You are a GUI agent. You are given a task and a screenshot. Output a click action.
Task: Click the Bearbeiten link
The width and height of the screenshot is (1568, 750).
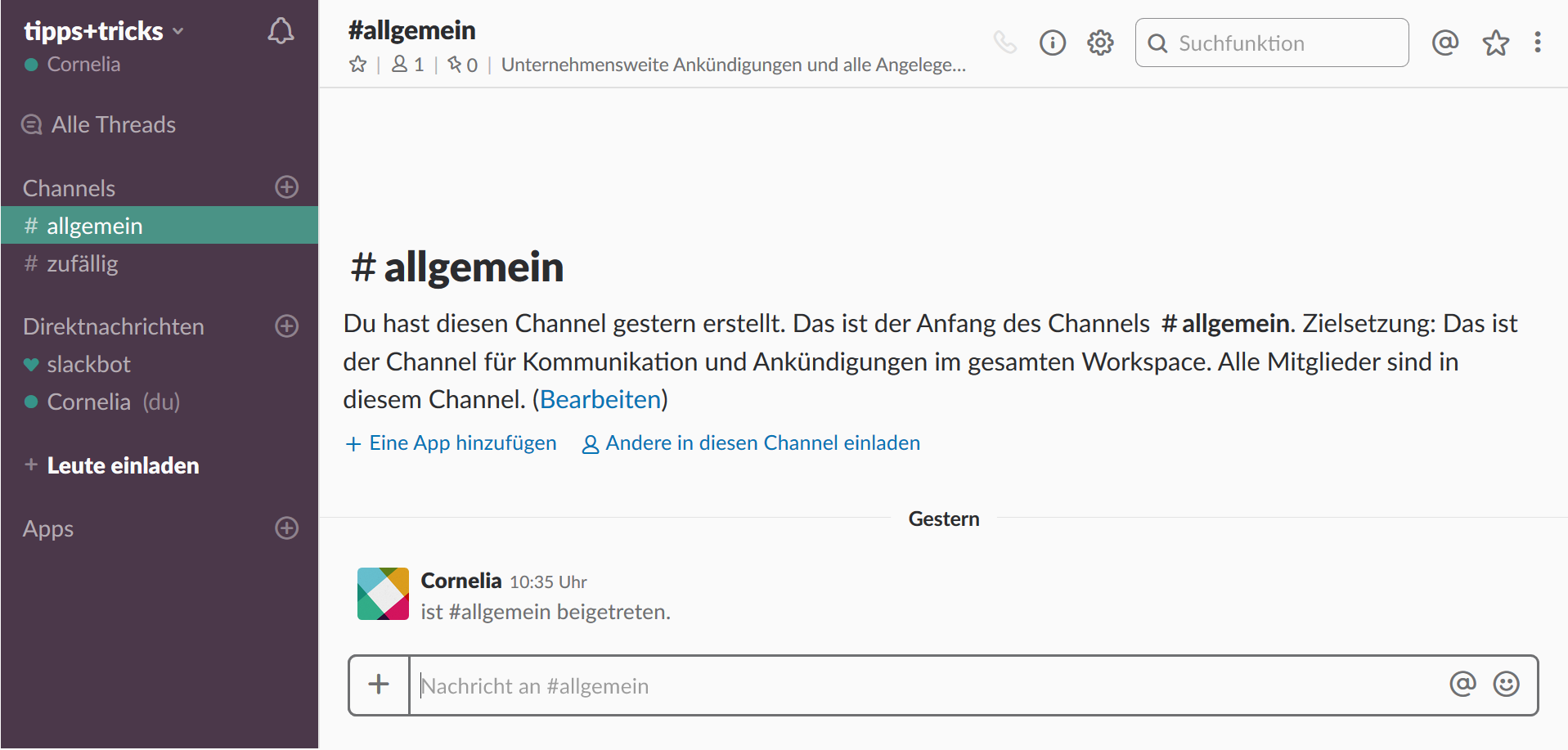(600, 399)
